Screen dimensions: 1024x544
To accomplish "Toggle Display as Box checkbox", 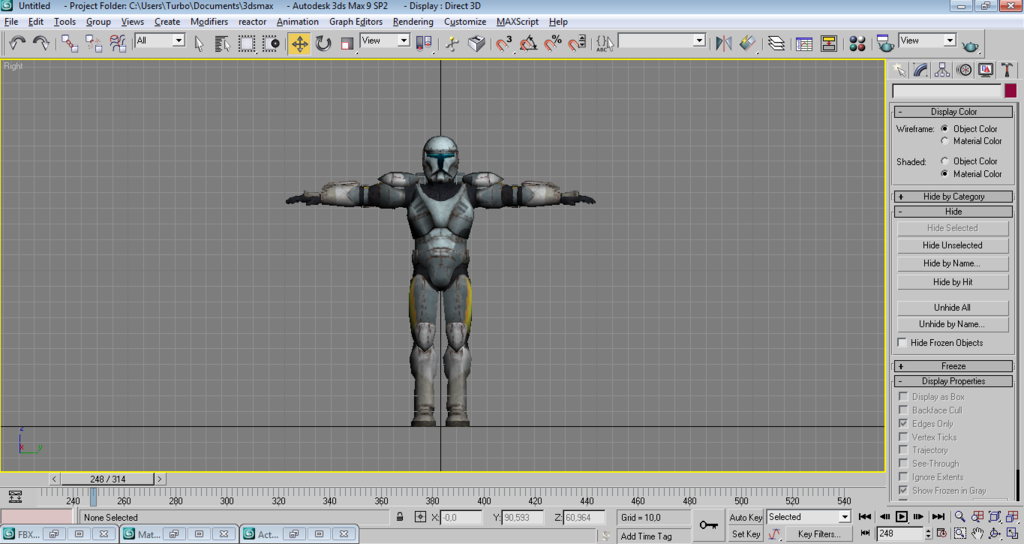I will [x=903, y=396].
